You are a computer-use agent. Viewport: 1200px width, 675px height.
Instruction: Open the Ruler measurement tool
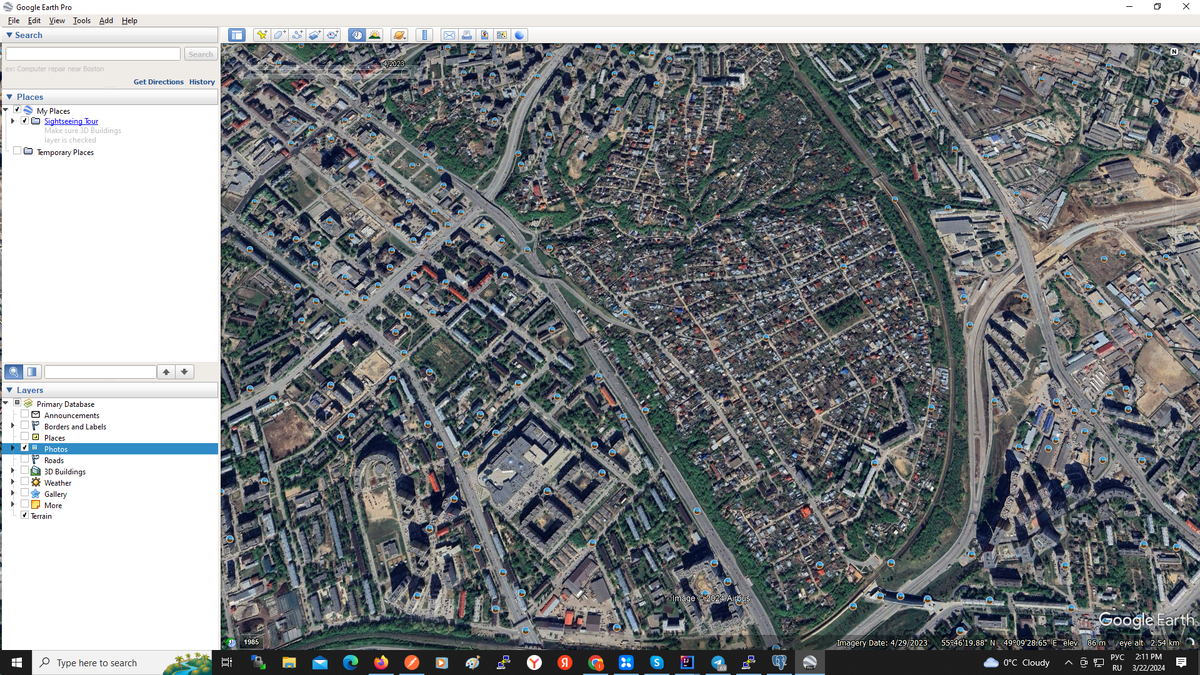point(424,35)
